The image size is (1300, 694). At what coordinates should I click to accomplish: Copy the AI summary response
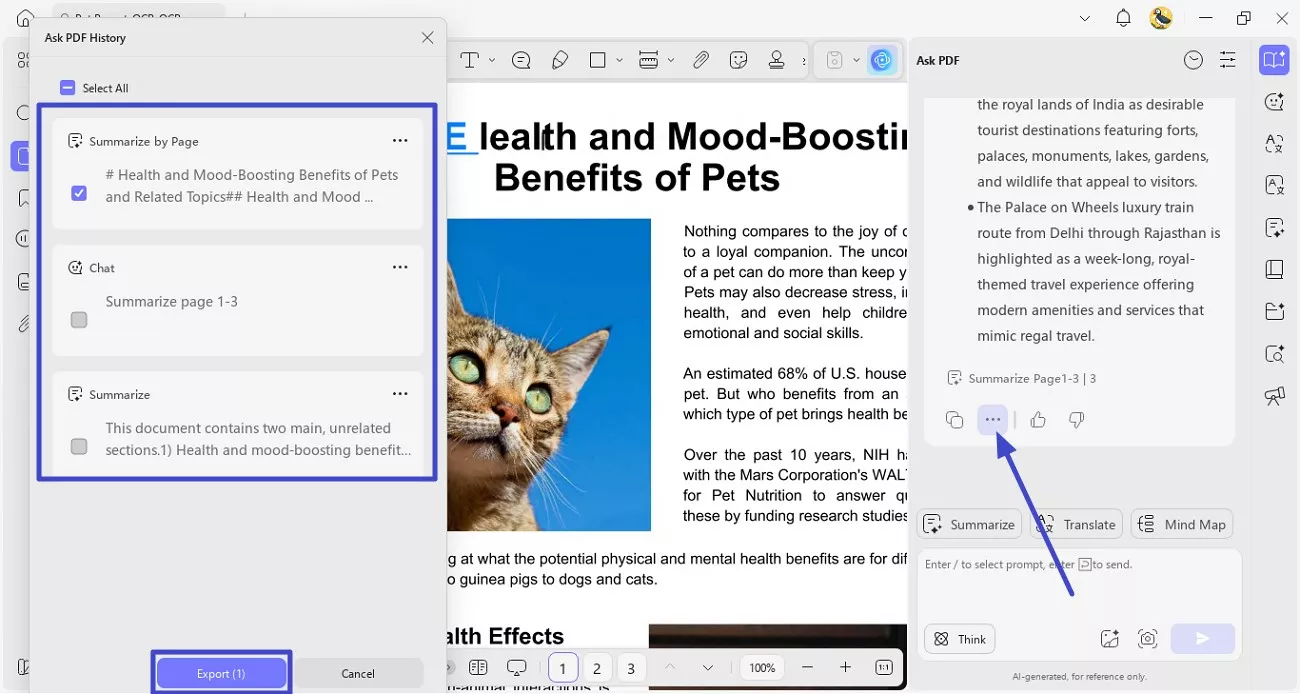pos(954,420)
